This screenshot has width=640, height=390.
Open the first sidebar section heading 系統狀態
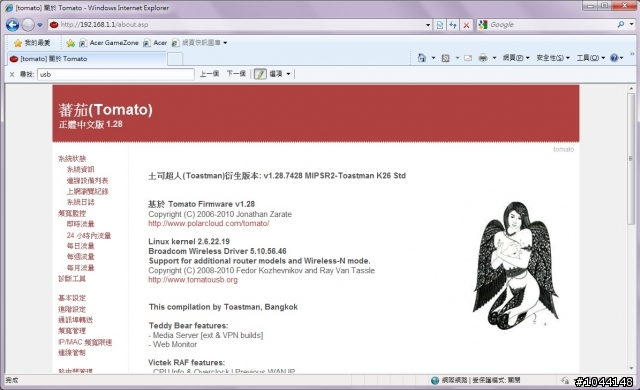tap(72, 158)
